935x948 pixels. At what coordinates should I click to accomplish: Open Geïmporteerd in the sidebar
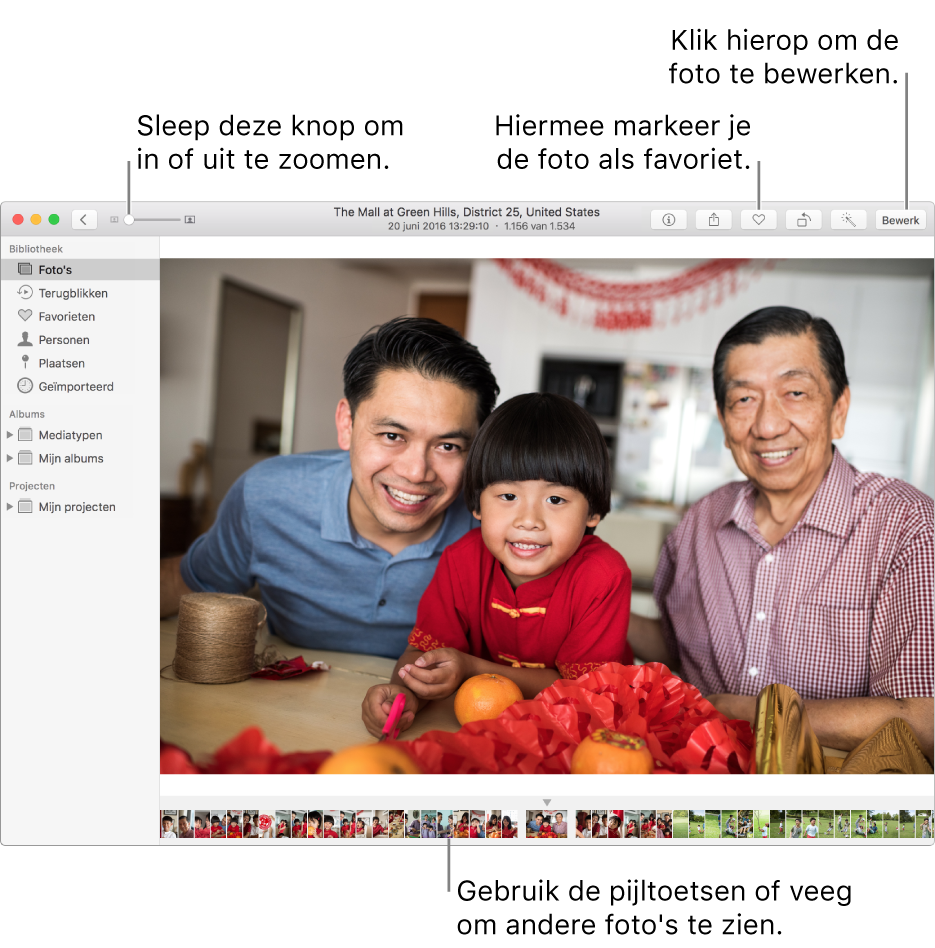[80, 386]
